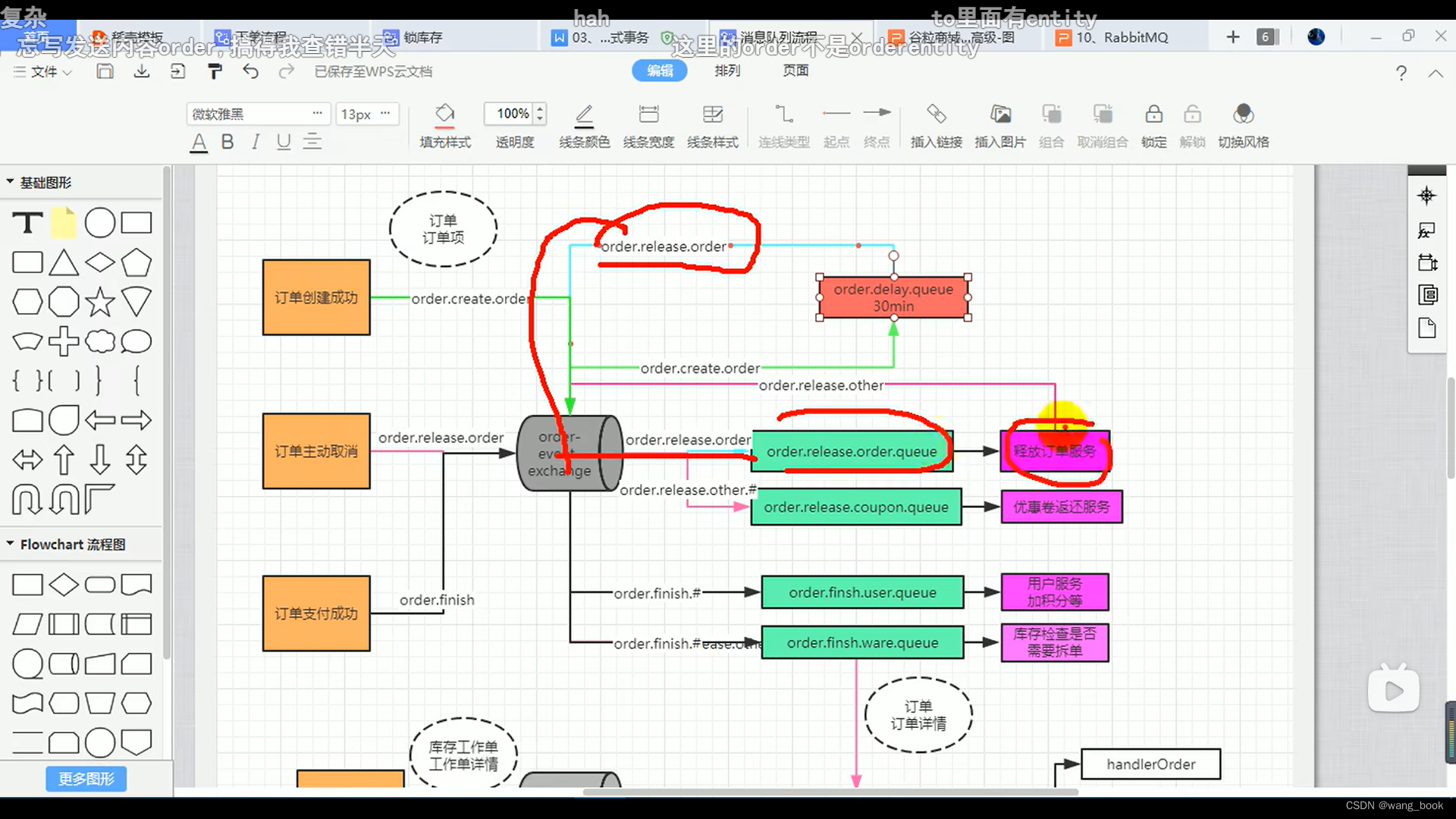Increase the 100% opacity stepper
This screenshot has width=1456, height=819.
[540, 108]
